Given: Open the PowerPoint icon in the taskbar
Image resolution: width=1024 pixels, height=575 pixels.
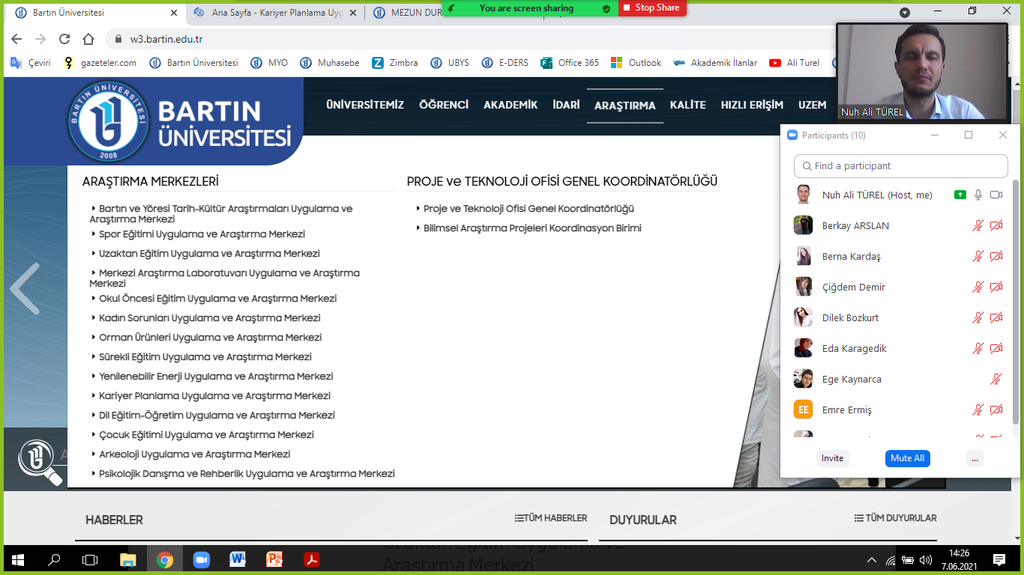Looking at the screenshot, I should (274, 560).
